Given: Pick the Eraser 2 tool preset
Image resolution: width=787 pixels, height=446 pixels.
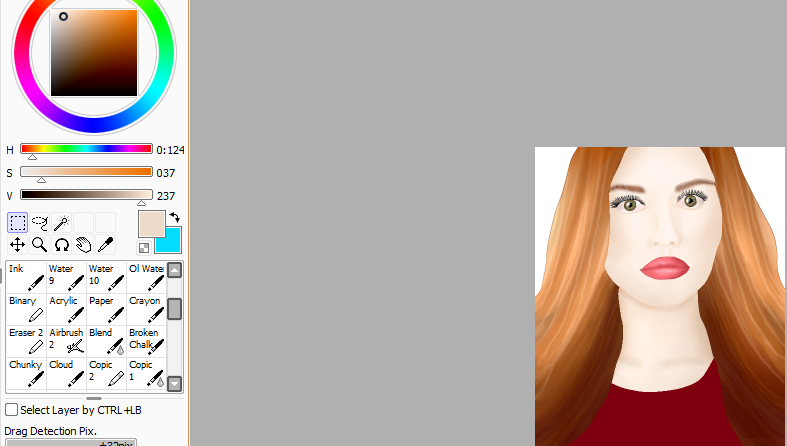Looking at the screenshot, I should [x=25, y=341].
